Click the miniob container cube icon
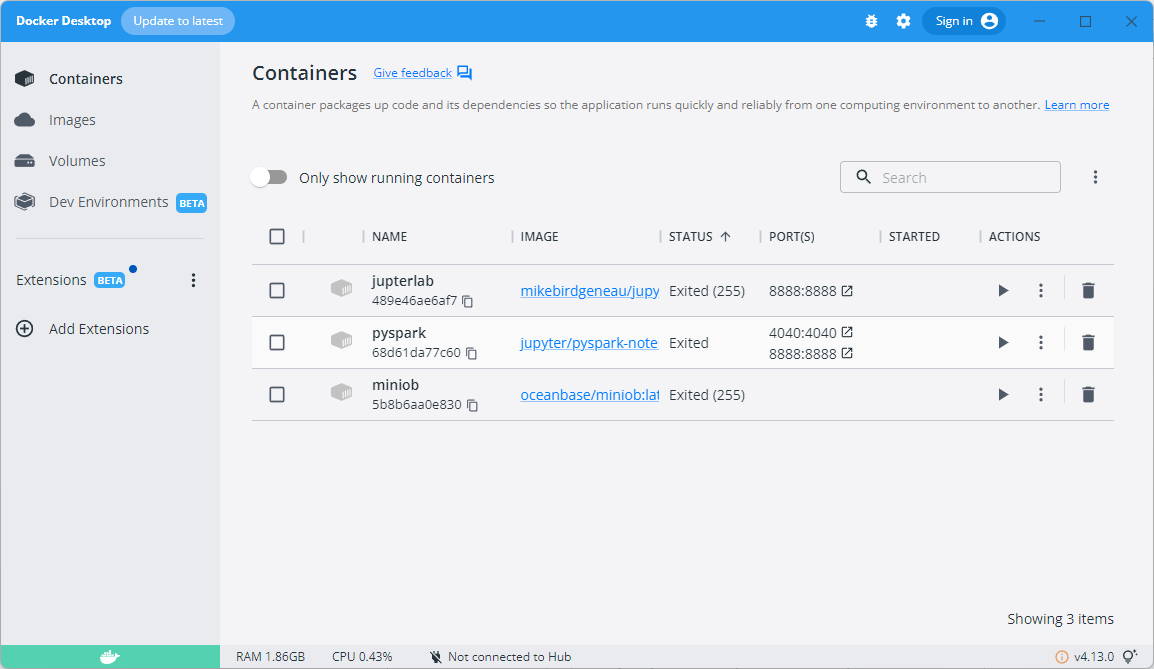Image resolution: width=1154 pixels, height=669 pixels. pyautogui.click(x=341, y=392)
